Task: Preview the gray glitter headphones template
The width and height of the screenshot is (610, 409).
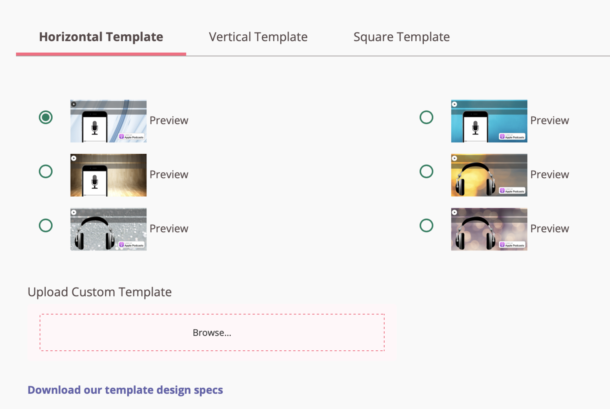Action: pyautogui.click(x=169, y=229)
